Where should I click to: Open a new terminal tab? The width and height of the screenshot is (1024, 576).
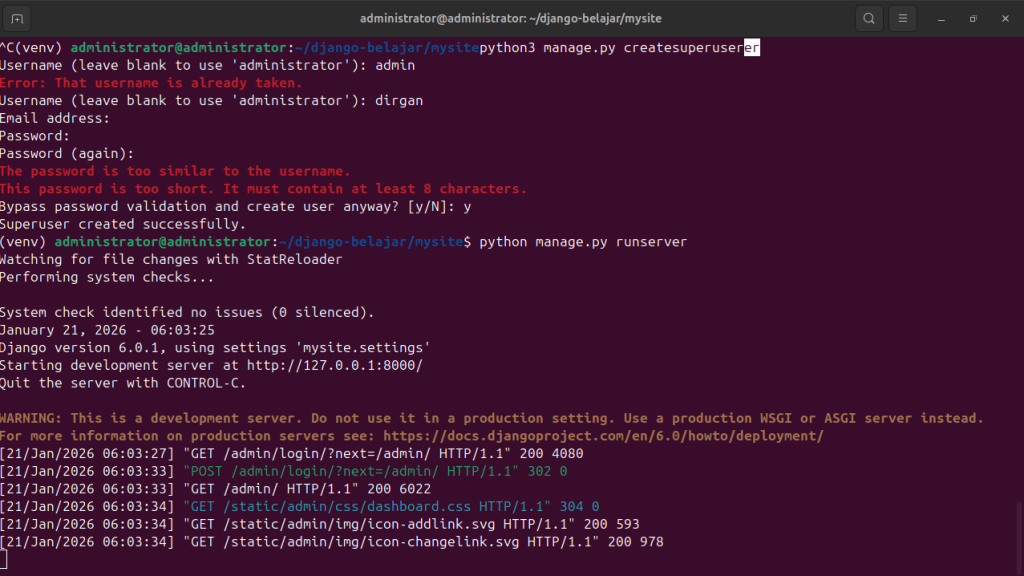[18, 18]
